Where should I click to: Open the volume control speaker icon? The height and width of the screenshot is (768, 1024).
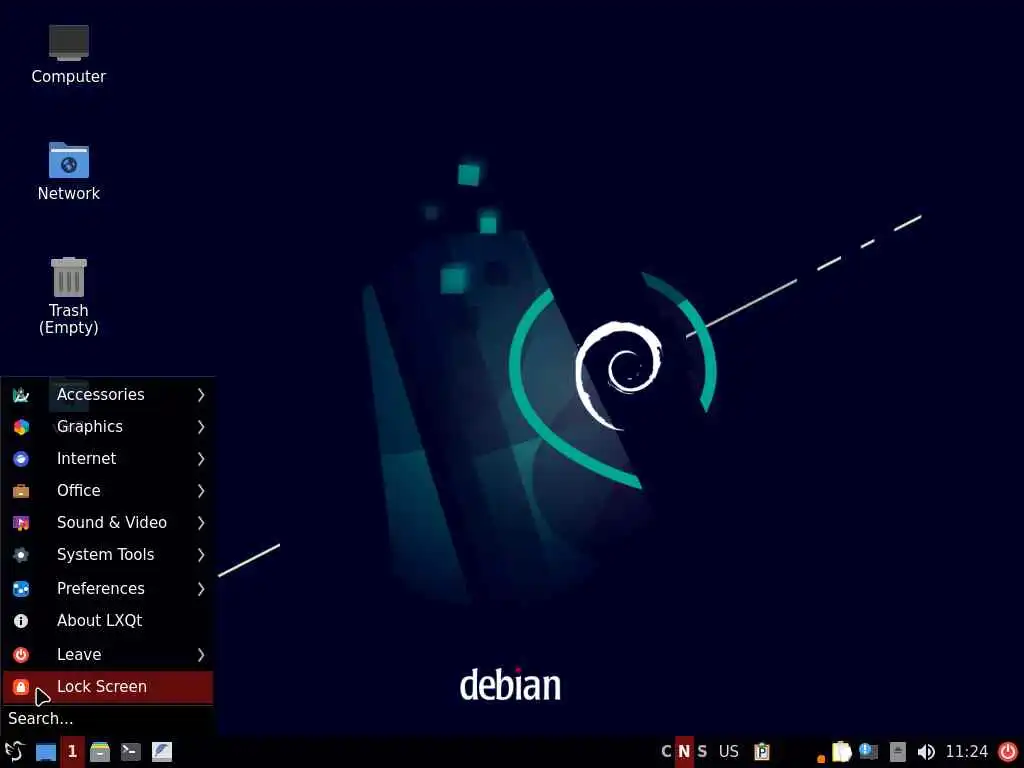926,752
